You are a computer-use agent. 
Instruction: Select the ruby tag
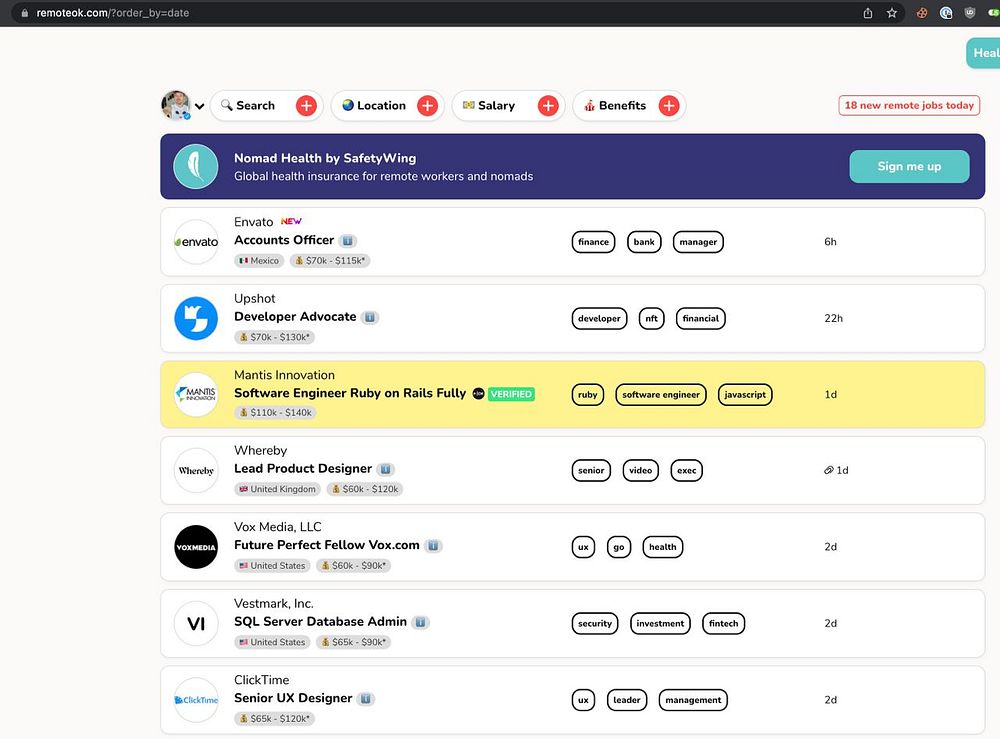coord(587,395)
